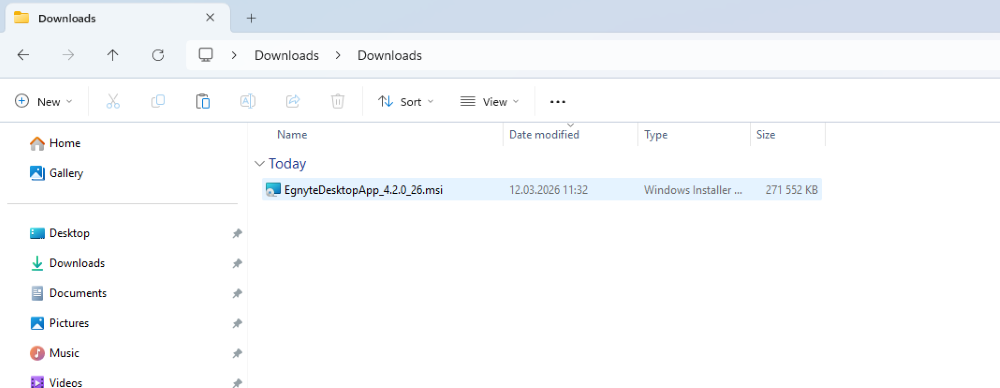Go back with the left arrow
Image resolution: width=1000 pixels, height=388 pixels.
tap(23, 56)
